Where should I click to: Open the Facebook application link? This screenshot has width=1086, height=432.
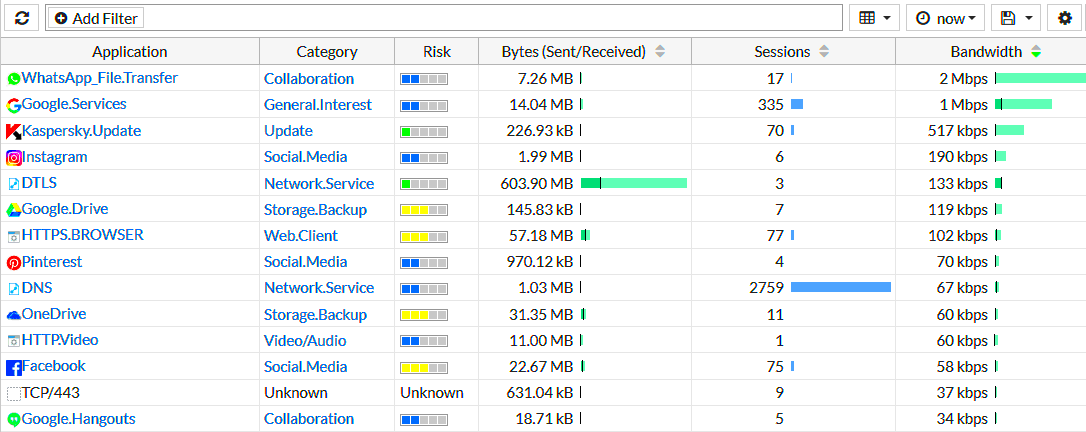(54, 366)
